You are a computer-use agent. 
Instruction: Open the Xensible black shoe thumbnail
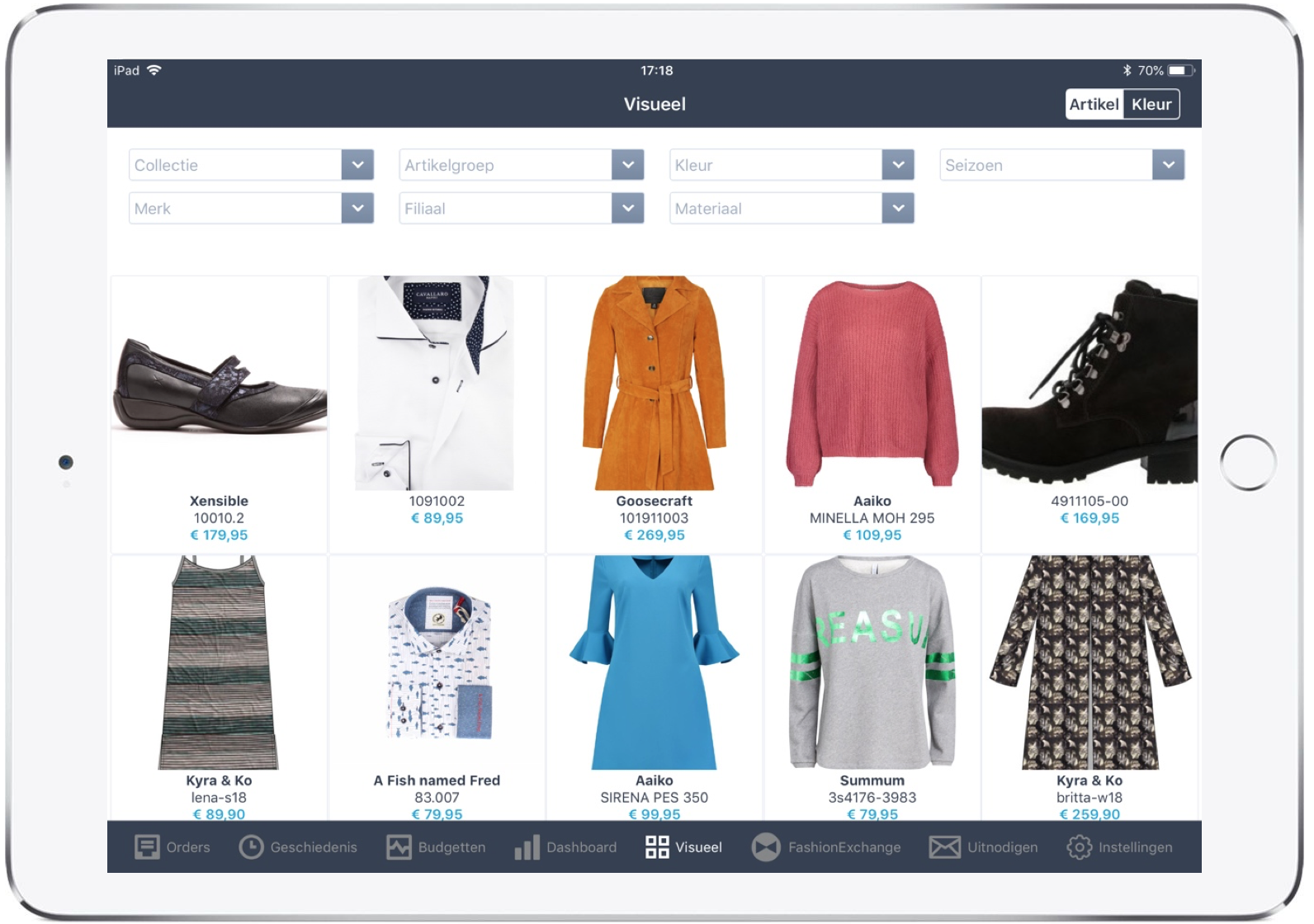[x=220, y=384]
